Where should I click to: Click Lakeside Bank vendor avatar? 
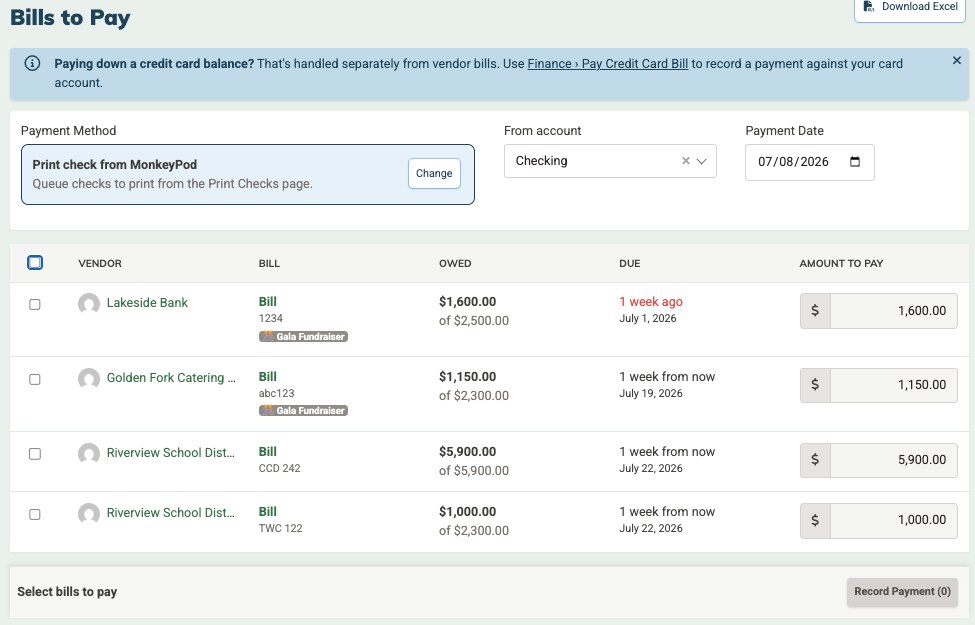coord(89,303)
